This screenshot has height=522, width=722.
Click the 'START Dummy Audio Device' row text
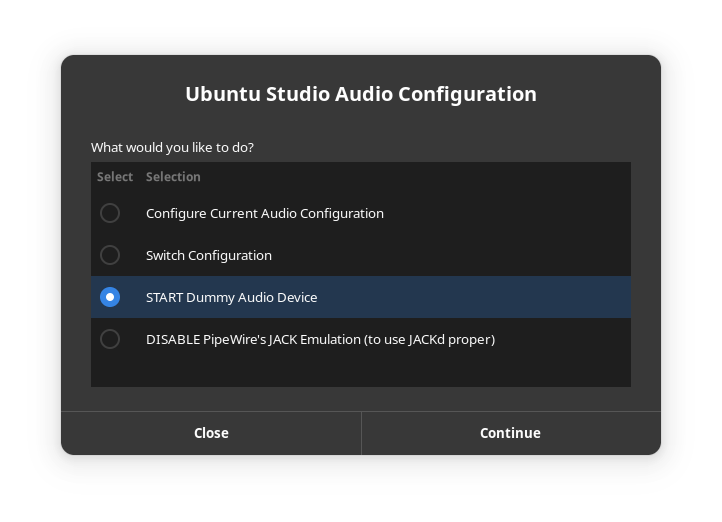[232, 297]
